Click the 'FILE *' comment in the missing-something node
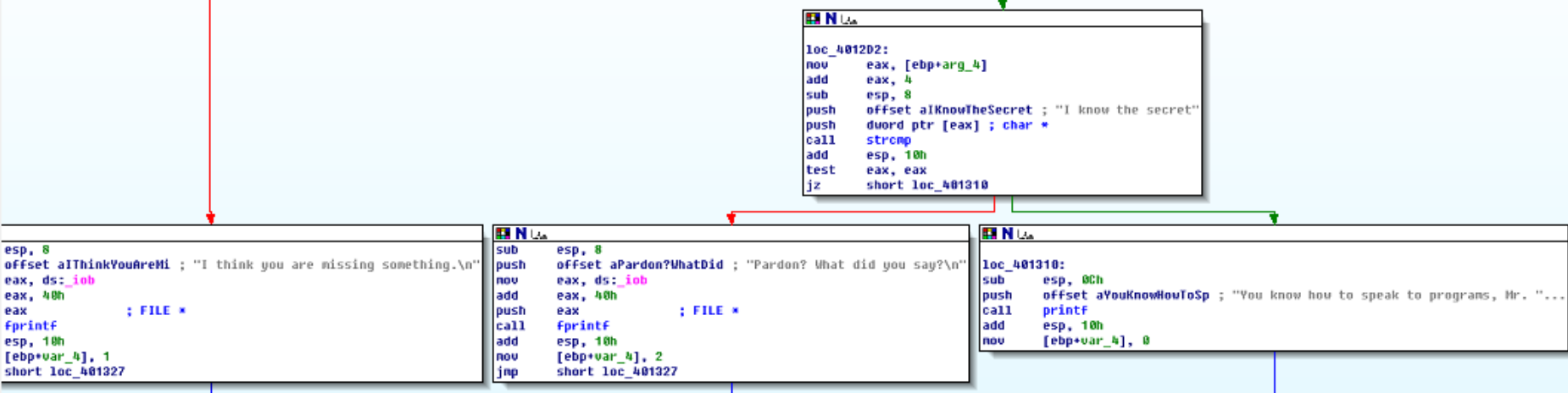The width and height of the screenshot is (1568, 393). click(163, 311)
